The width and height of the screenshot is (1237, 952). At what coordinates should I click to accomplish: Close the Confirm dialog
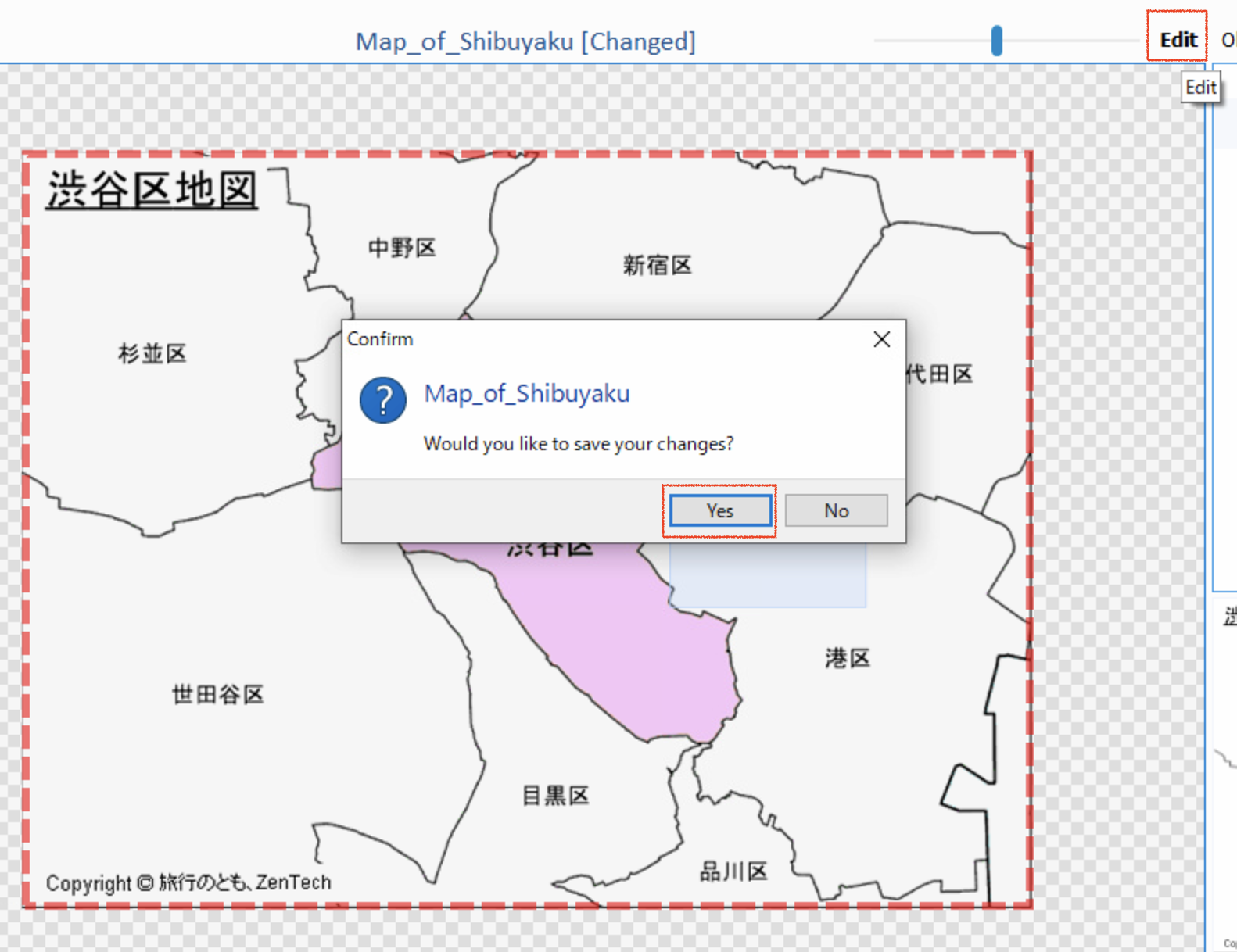pyautogui.click(x=881, y=339)
